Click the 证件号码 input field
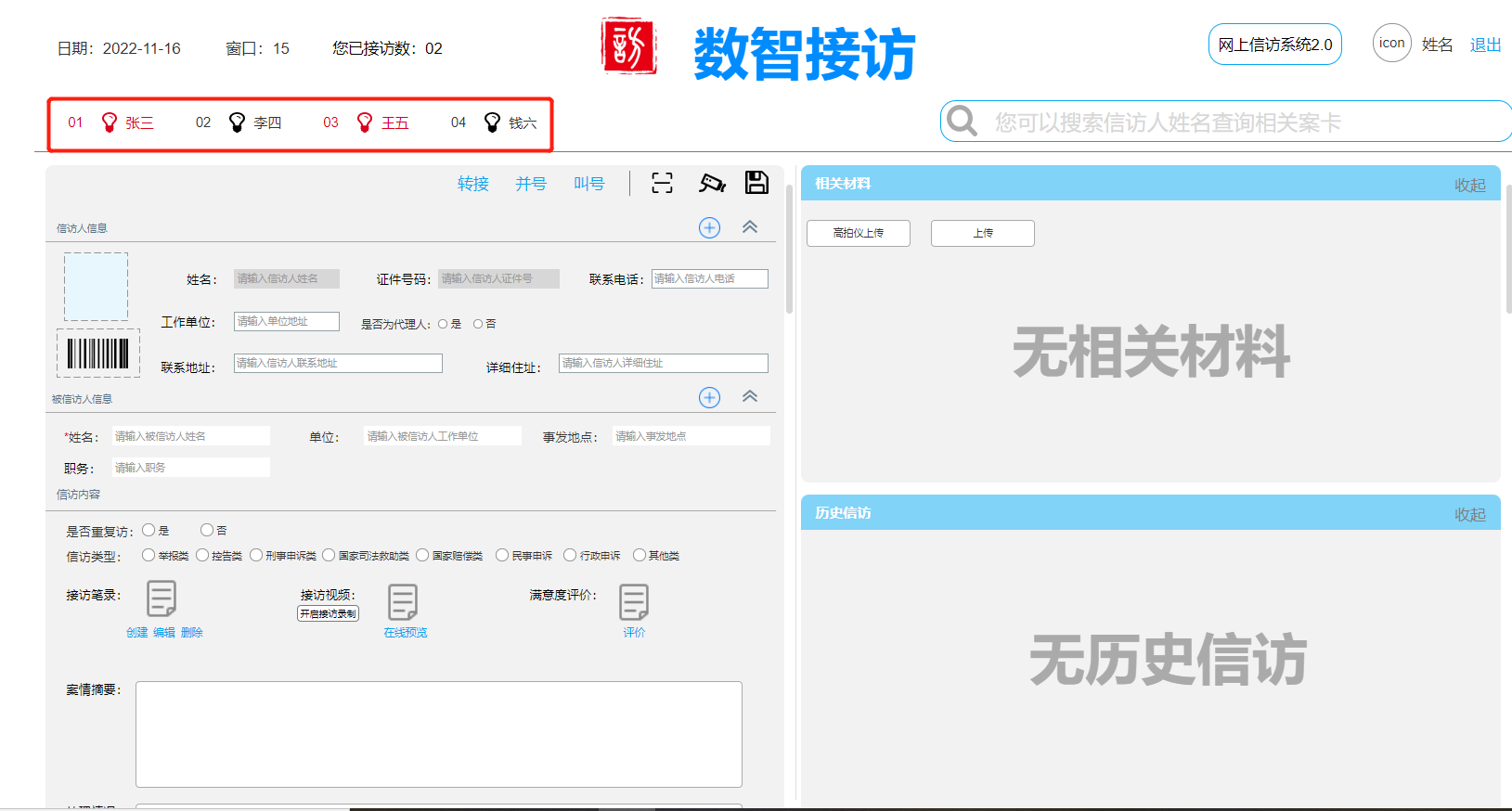This screenshot has height=811, width=1512. point(499,278)
